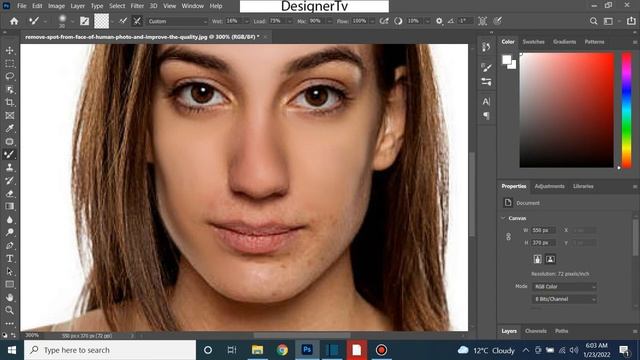Toggle Sample All Layers in options bar
Screen dimensions: 640x360
pyautogui.click(x=482, y=21)
